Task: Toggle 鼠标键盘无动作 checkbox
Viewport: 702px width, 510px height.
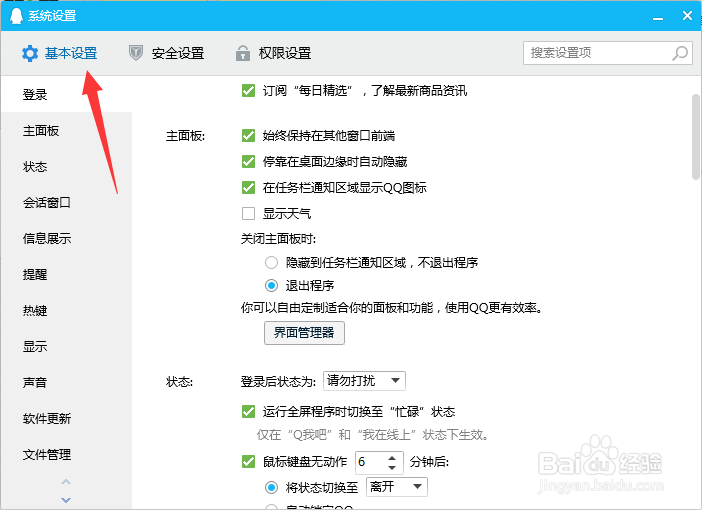Action: click(248, 461)
